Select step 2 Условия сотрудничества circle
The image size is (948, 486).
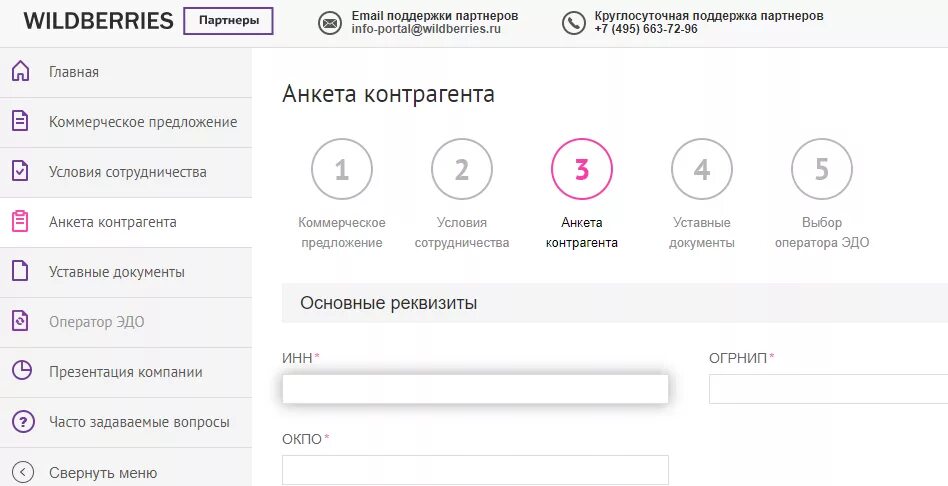(x=462, y=169)
